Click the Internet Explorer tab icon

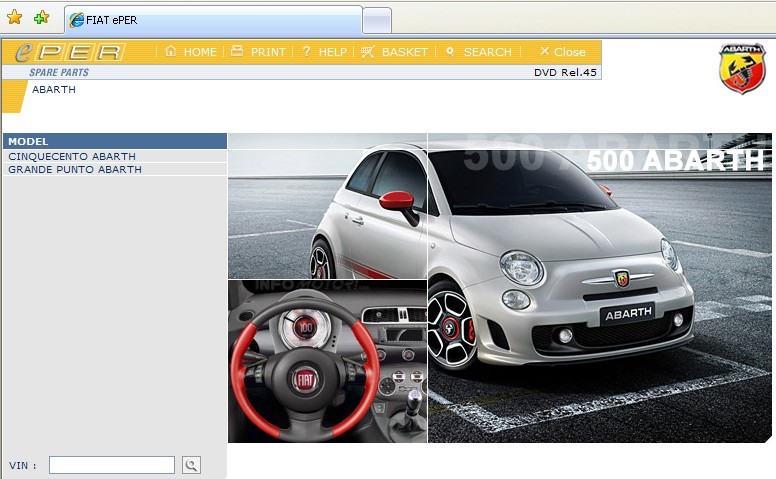tap(77, 20)
